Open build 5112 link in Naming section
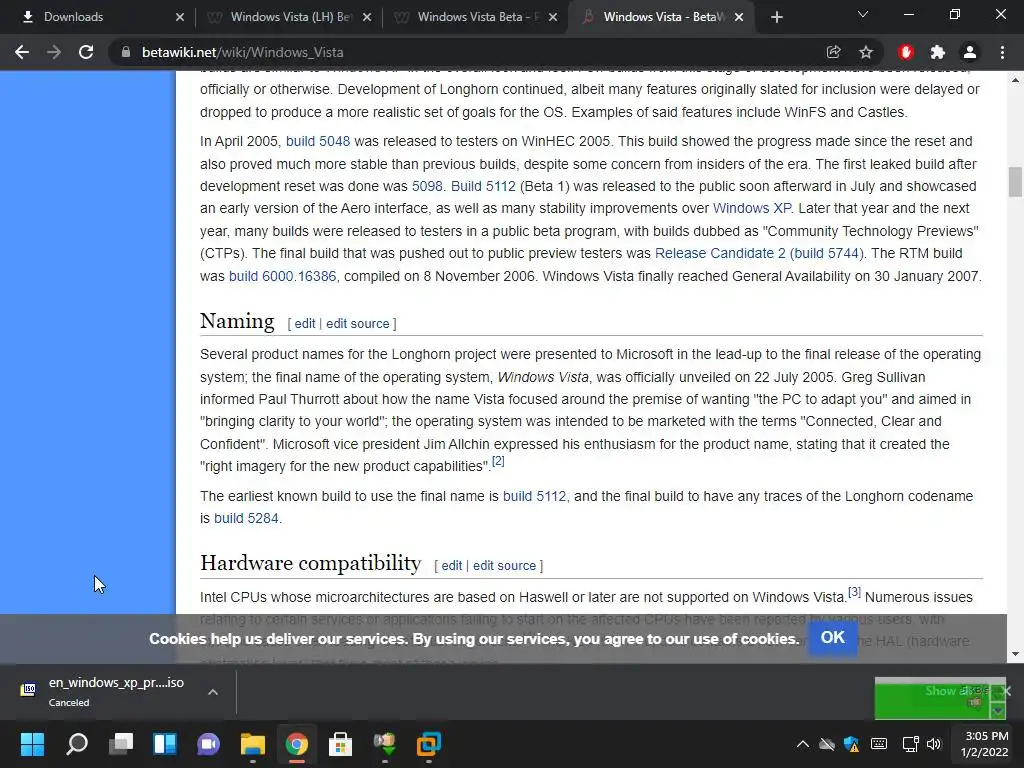 coord(534,496)
